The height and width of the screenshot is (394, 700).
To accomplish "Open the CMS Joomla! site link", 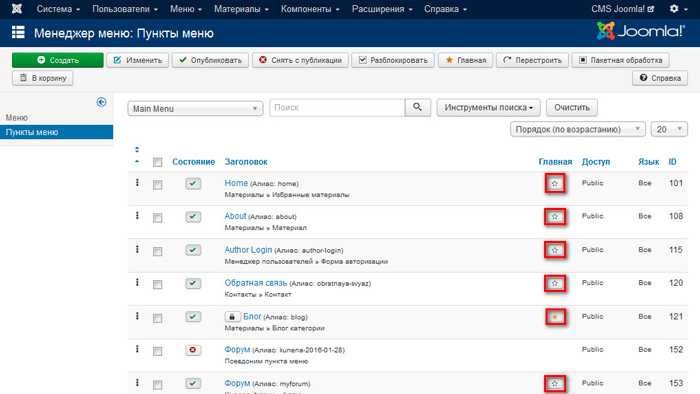I will tap(622, 9).
